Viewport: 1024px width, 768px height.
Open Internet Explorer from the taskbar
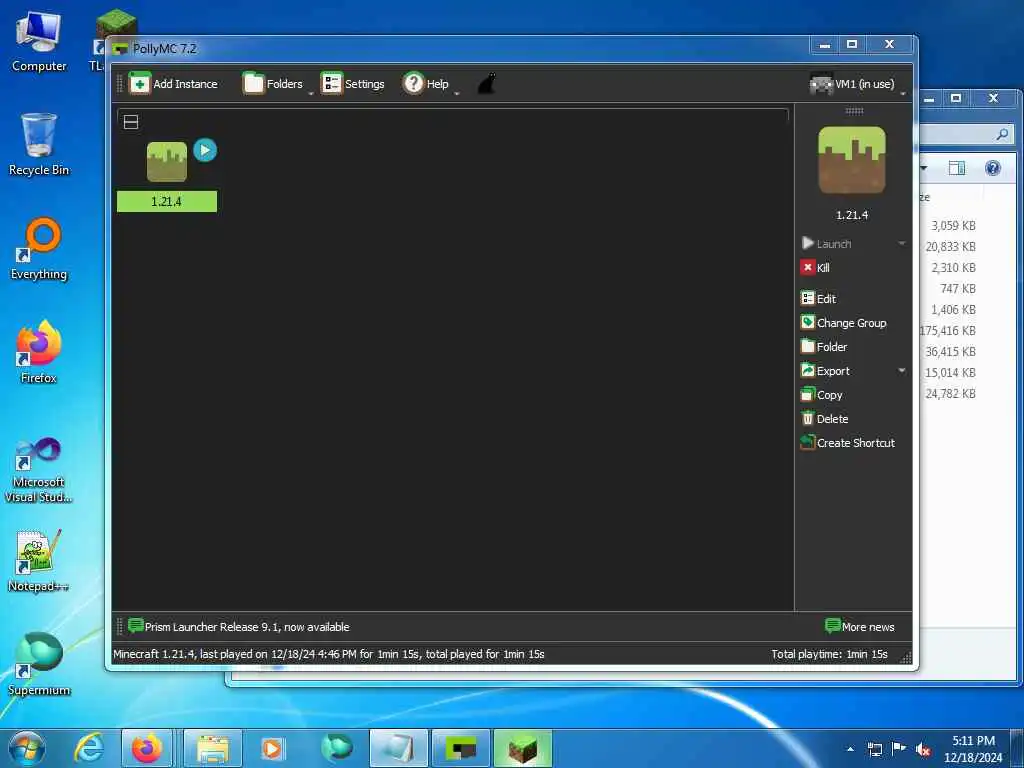pos(89,748)
